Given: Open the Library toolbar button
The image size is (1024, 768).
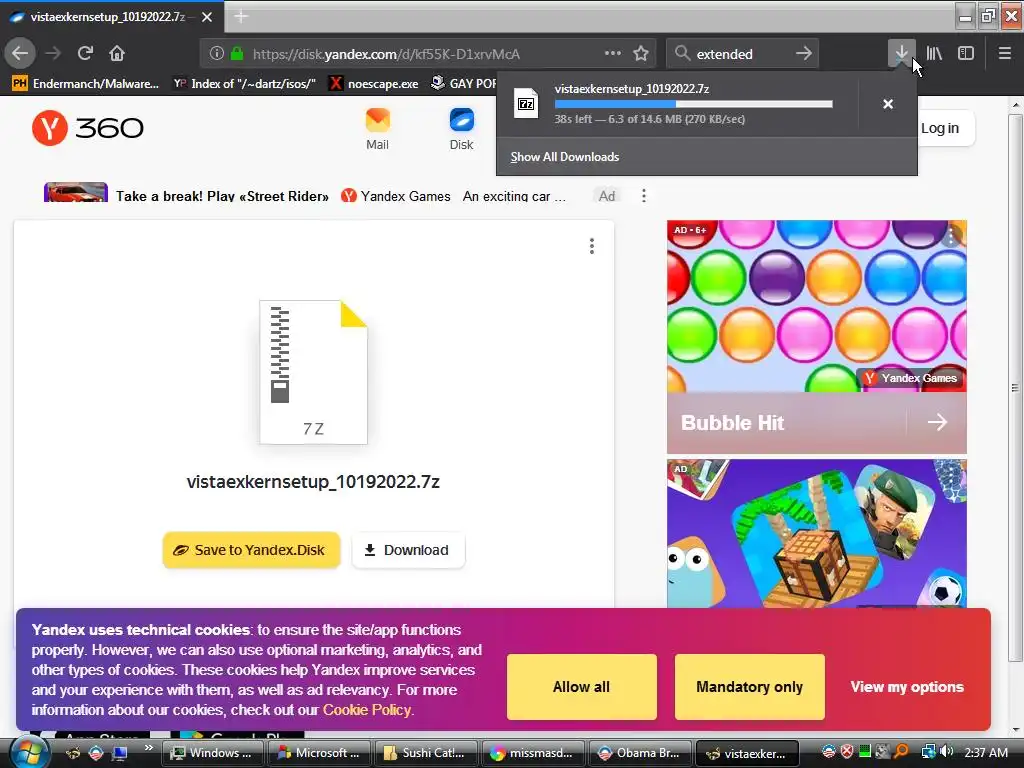Looking at the screenshot, I should coord(934,54).
